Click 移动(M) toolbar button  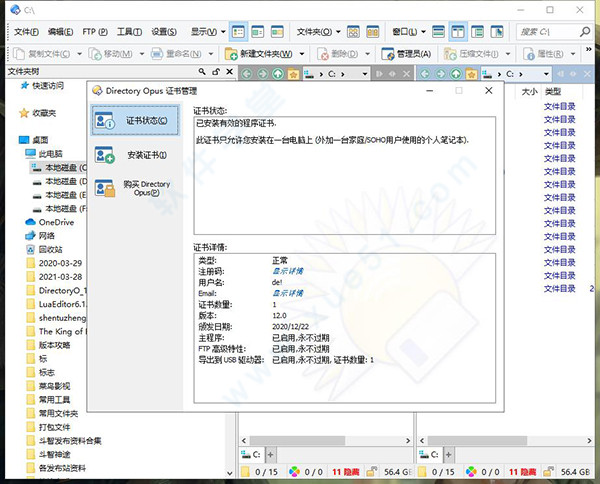click(x=111, y=54)
